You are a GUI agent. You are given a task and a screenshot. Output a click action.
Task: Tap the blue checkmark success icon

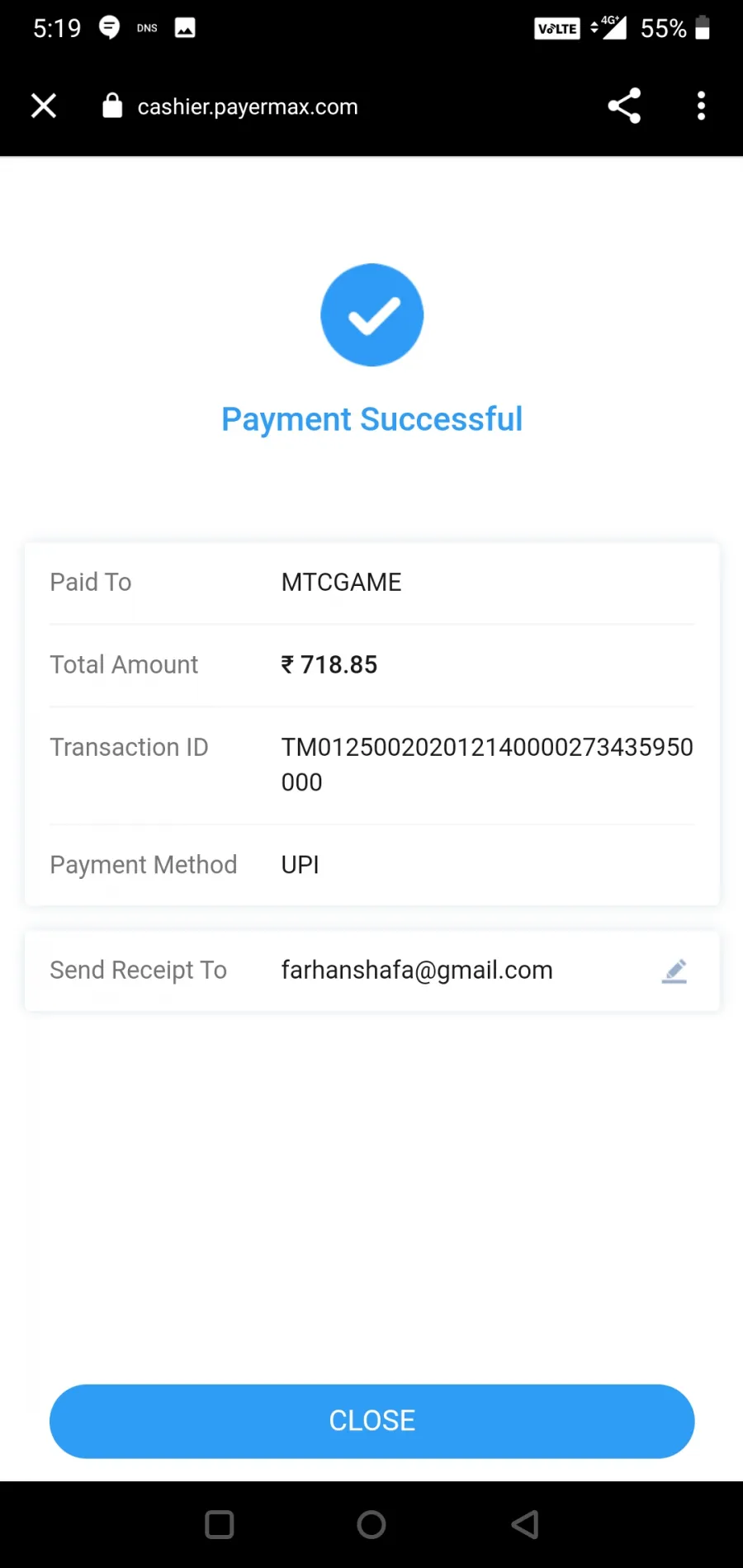click(371, 314)
